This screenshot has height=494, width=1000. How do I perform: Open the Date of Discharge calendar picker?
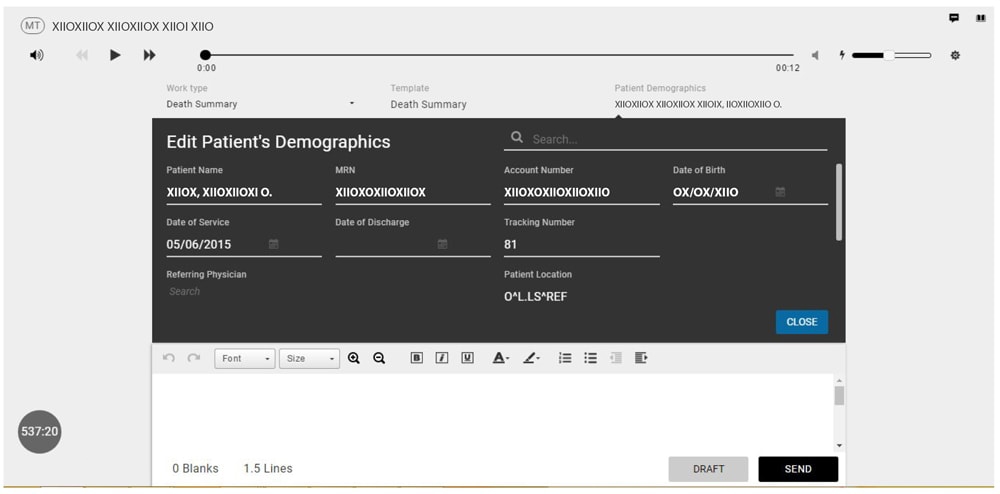443,244
